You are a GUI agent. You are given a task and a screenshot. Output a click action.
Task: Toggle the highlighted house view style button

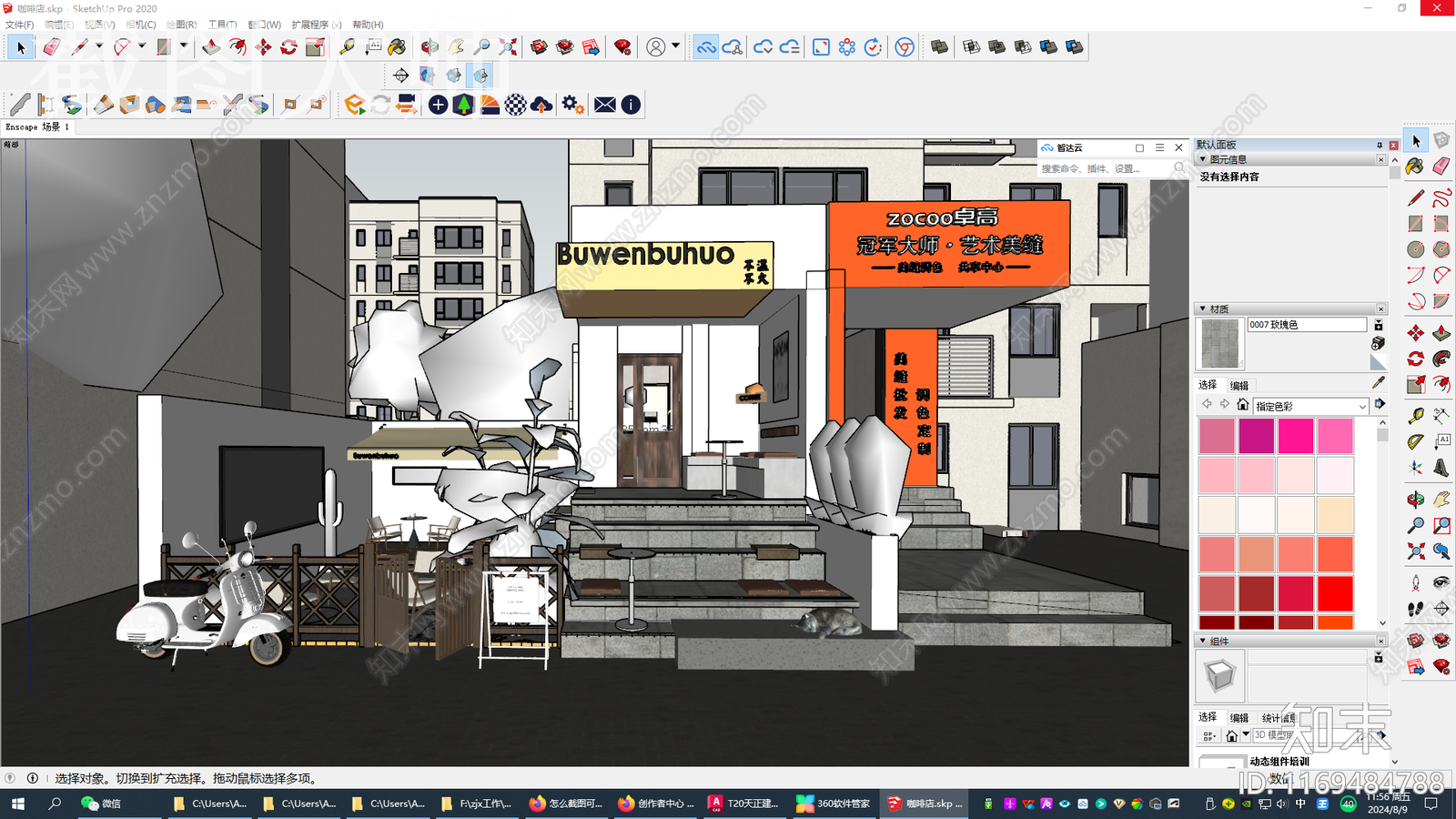coord(481,75)
